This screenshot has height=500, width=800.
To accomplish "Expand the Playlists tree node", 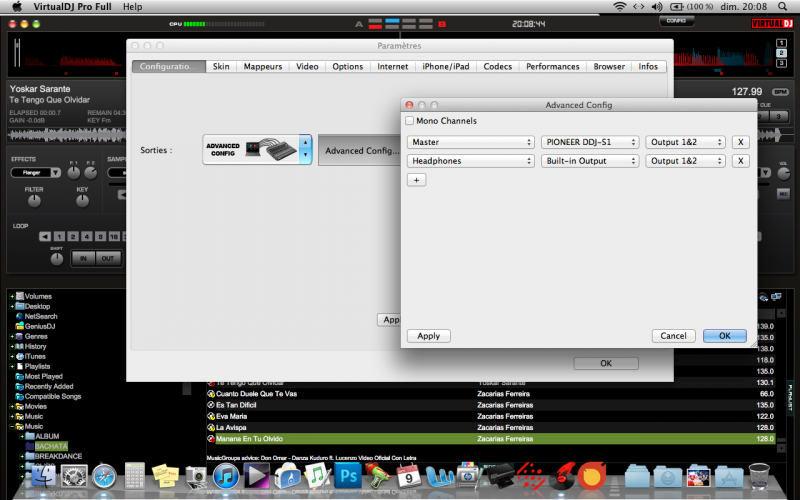I will coord(12,366).
